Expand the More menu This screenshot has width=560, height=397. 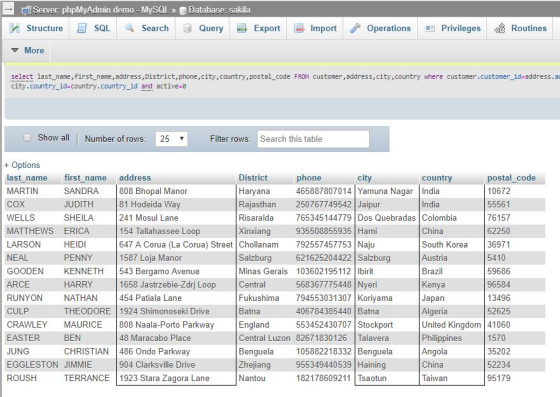pos(28,51)
